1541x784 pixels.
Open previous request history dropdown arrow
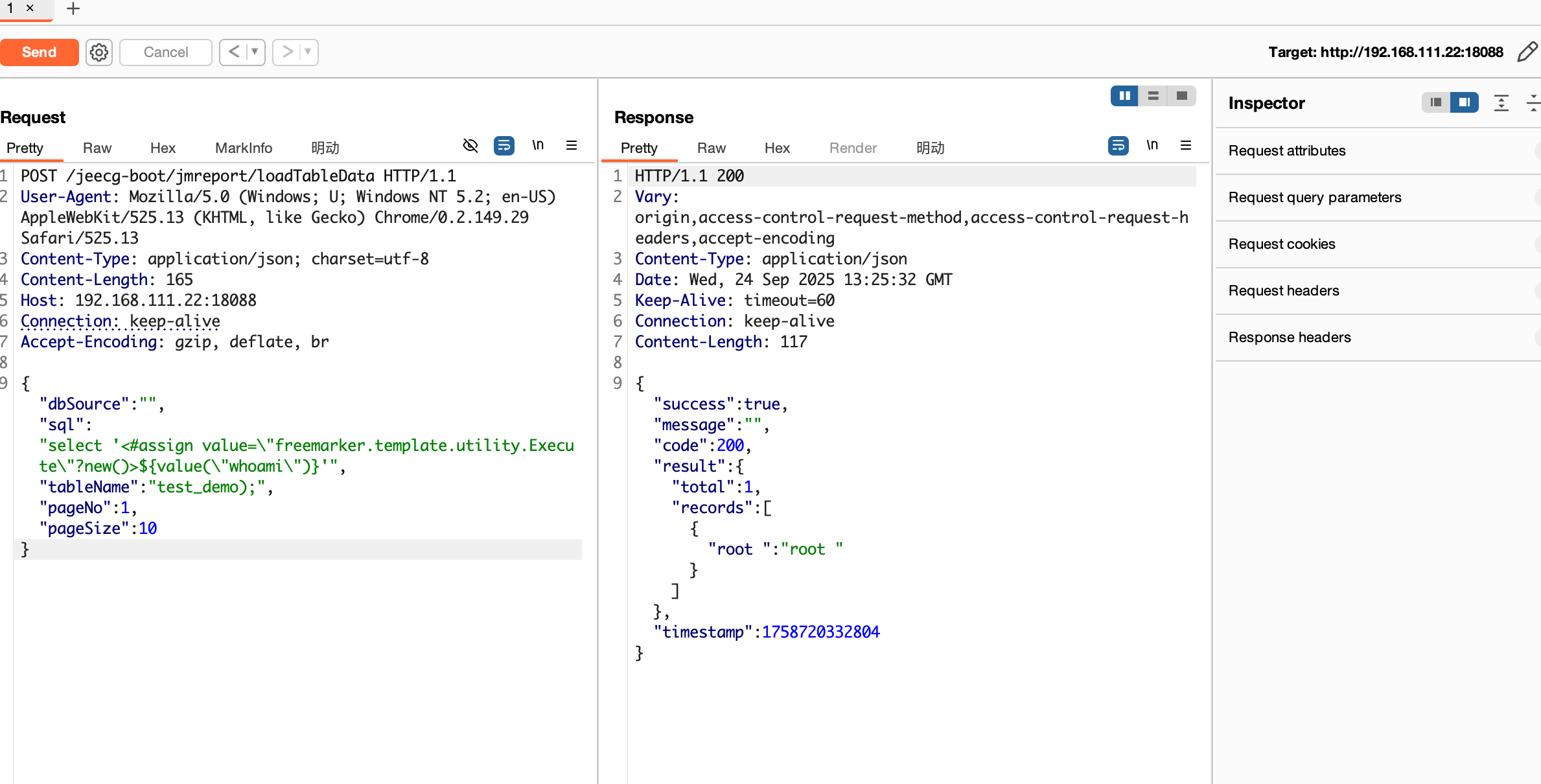click(255, 52)
